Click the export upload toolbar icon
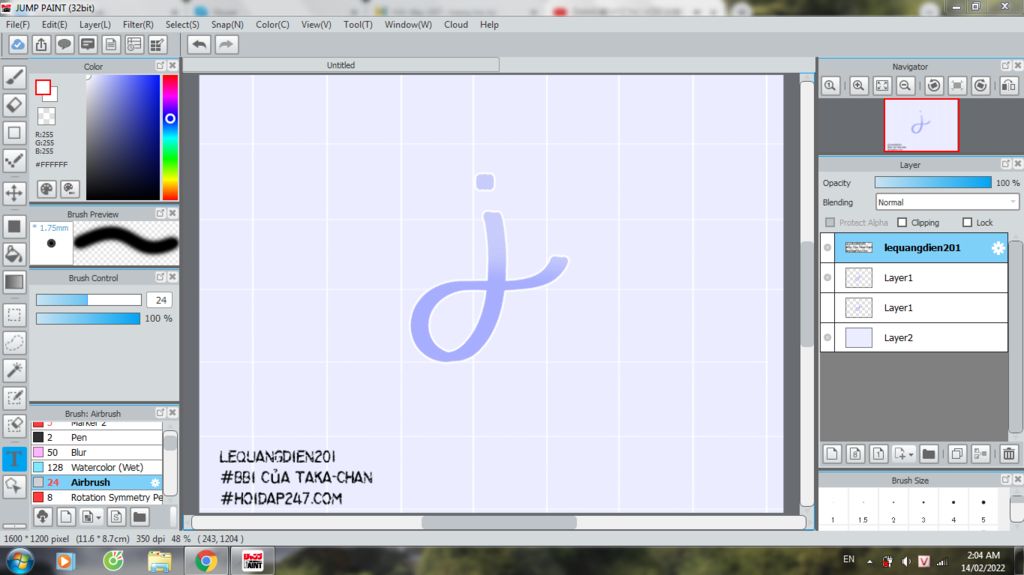 pos(41,44)
